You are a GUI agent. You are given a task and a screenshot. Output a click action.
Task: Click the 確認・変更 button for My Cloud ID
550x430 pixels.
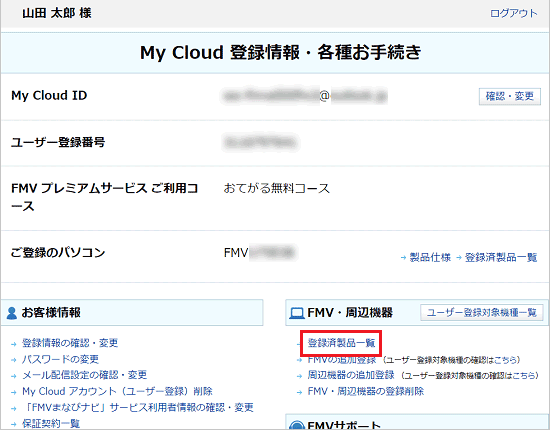tap(510, 96)
